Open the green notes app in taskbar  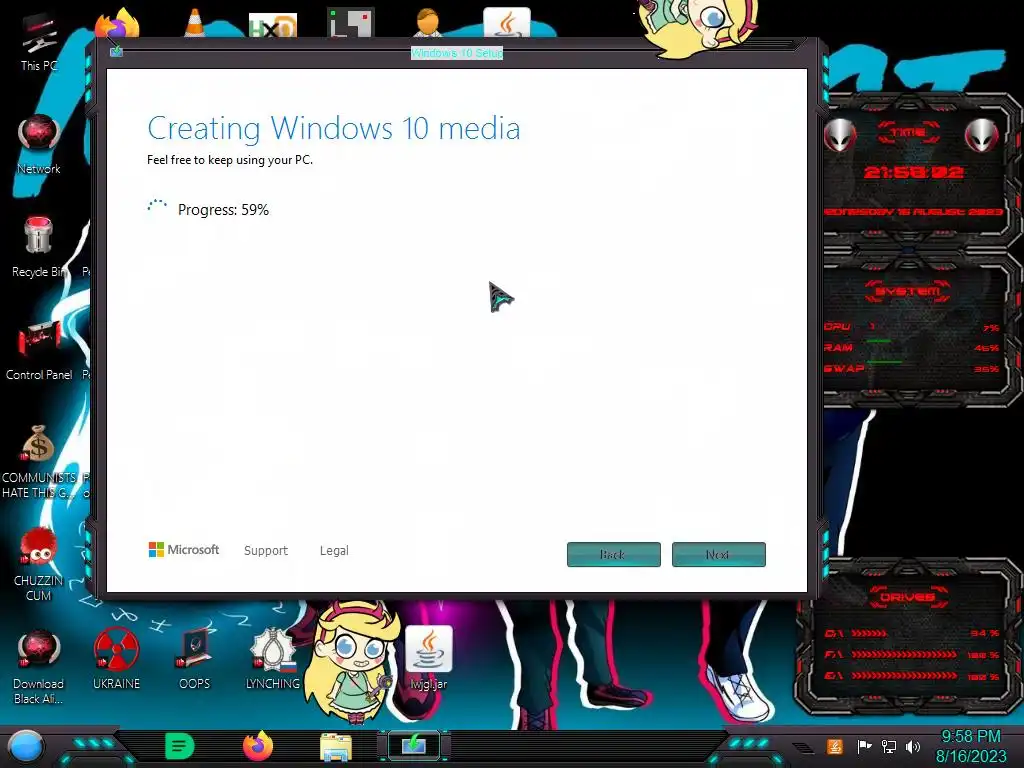179,746
